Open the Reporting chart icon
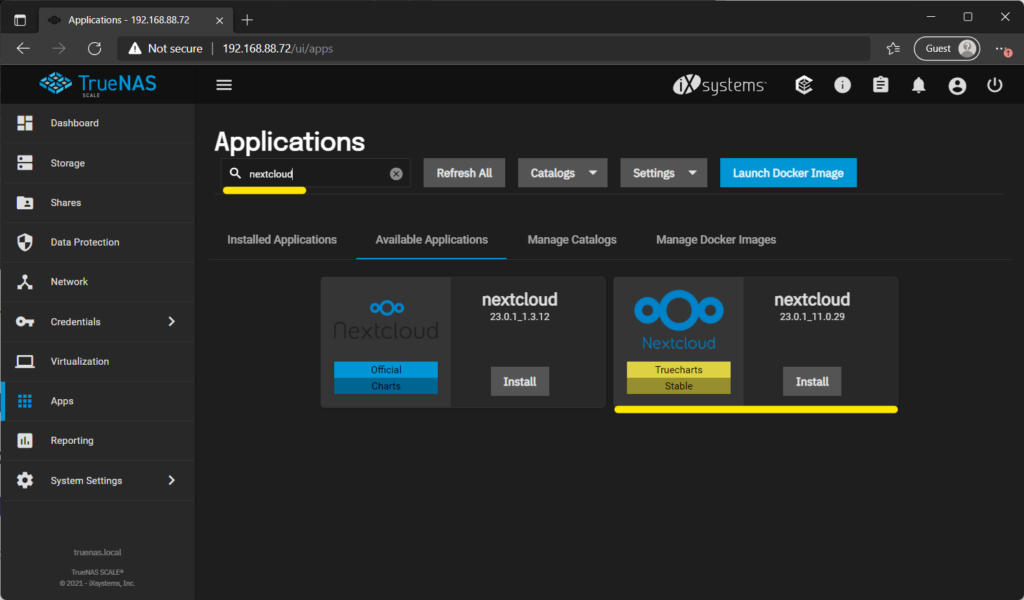 coord(25,441)
